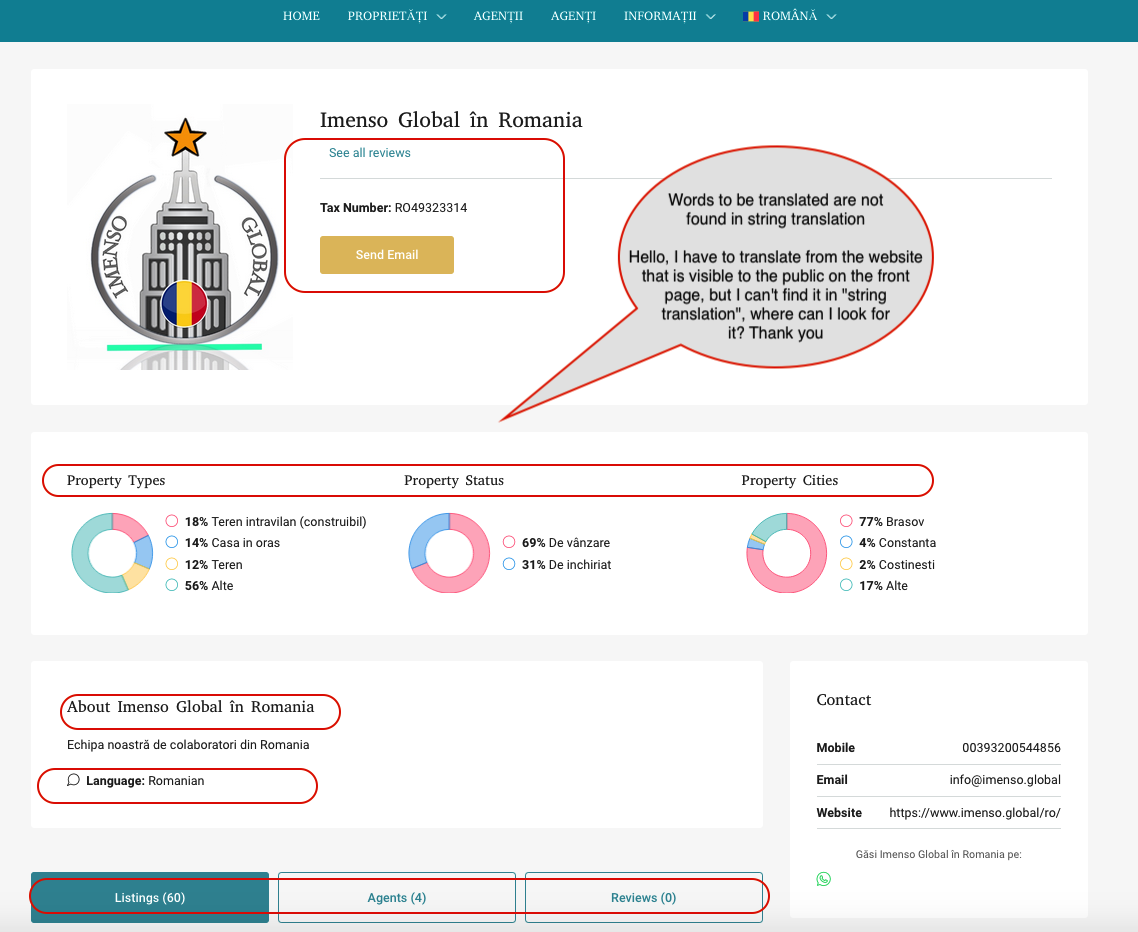This screenshot has width=1138, height=932.
Task: Click the About Imenso Global în Romania heading
Action: click(191, 707)
